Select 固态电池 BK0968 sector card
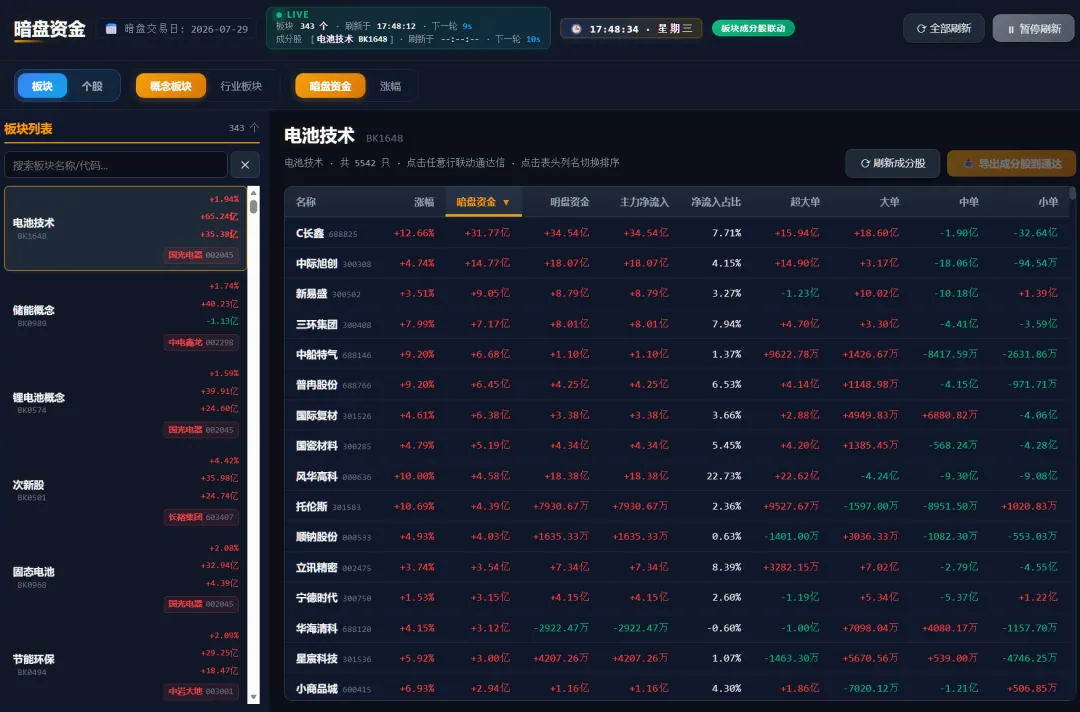Screen dimensions: 1080x712 (125, 577)
